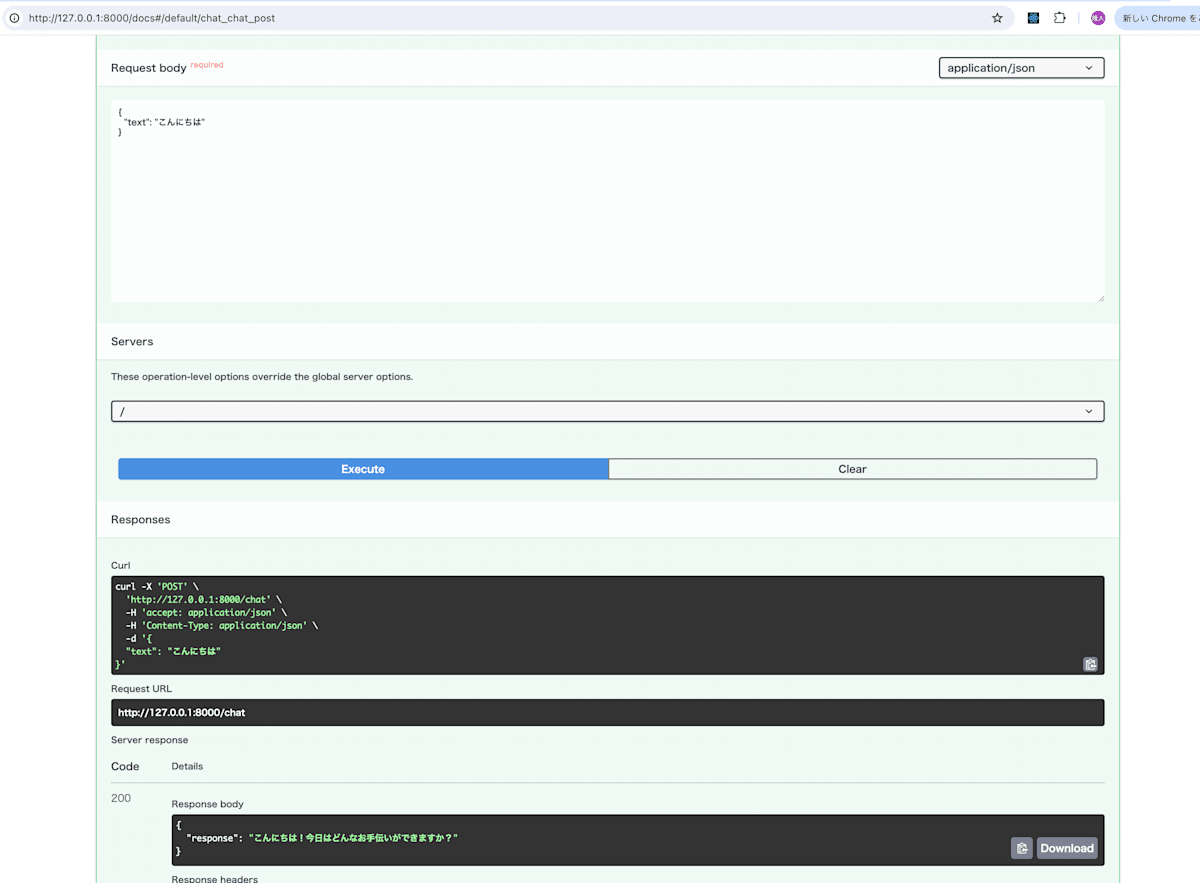Copy the curl command to clipboard
This screenshot has width=1200, height=883.
click(x=1090, y=664)
